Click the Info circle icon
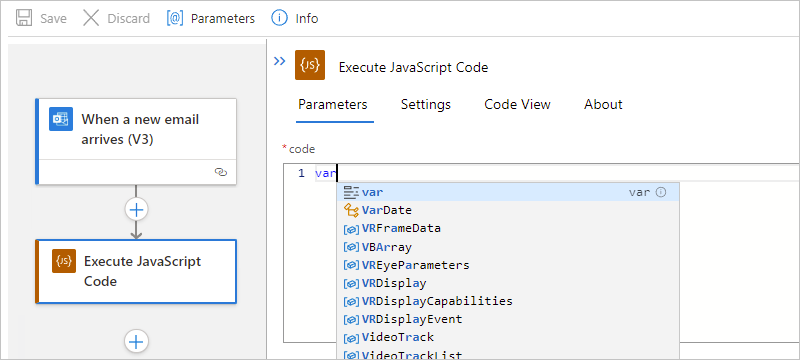Image resolution: width=800 pixels, height=360 pixels. point(279,18)
